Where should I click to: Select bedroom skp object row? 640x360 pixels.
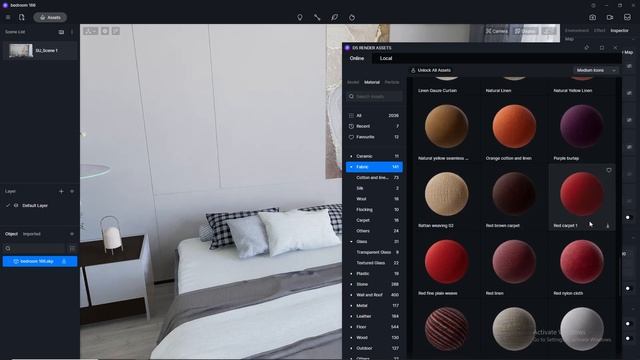coord(40,261)
